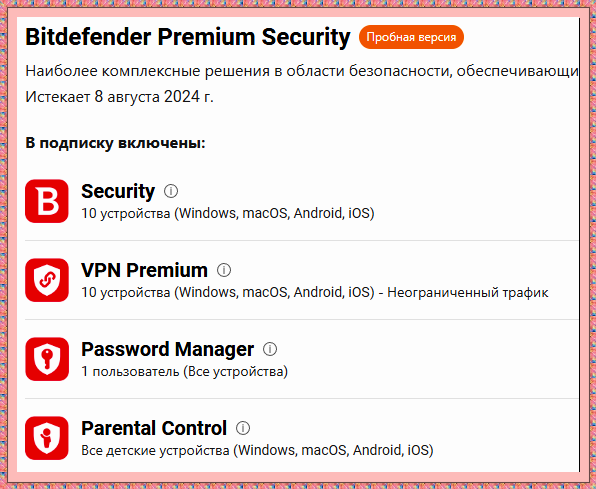The width and height of the screenshot is (596, 489).
Task: Select the Security product heading
Action: click(118, 191)
